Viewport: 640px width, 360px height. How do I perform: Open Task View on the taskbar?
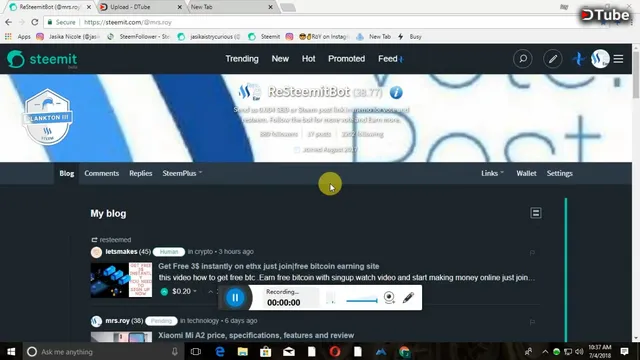pos(196,351)
